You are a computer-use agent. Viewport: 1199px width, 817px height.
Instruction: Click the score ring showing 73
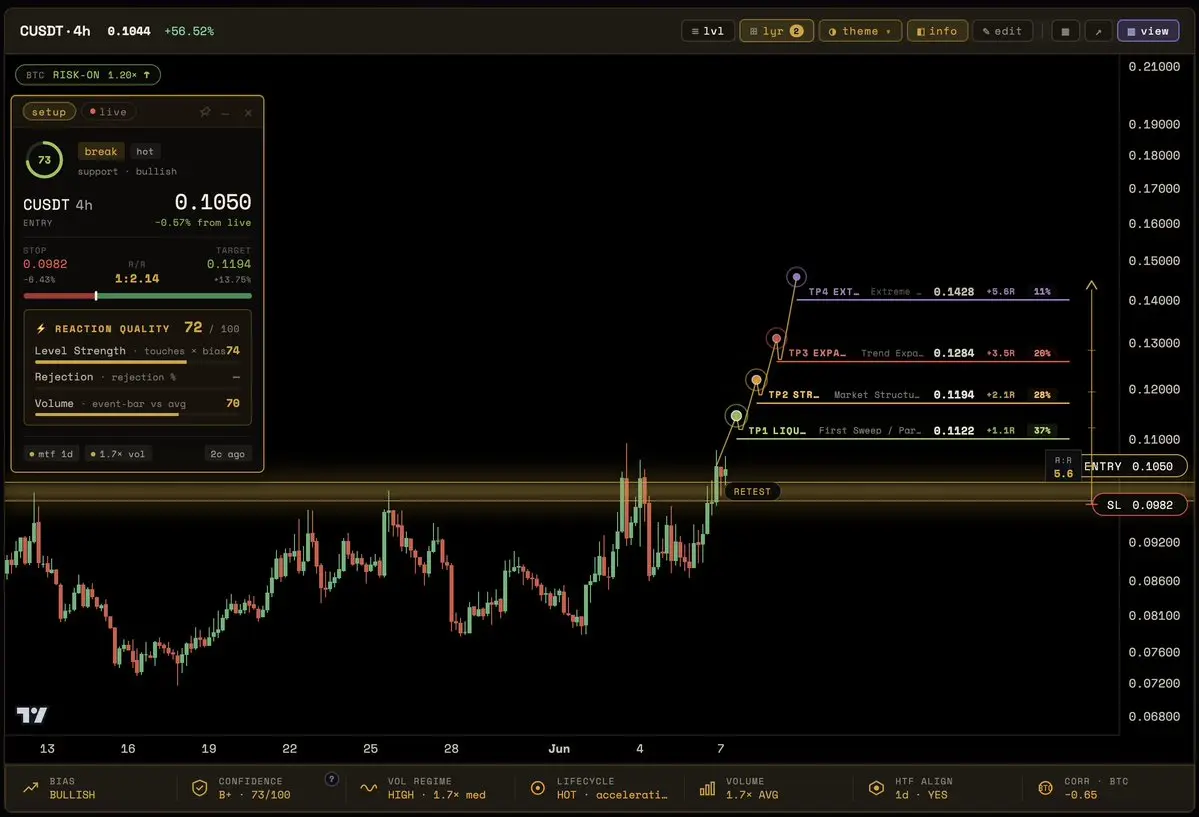click(44, 160)
